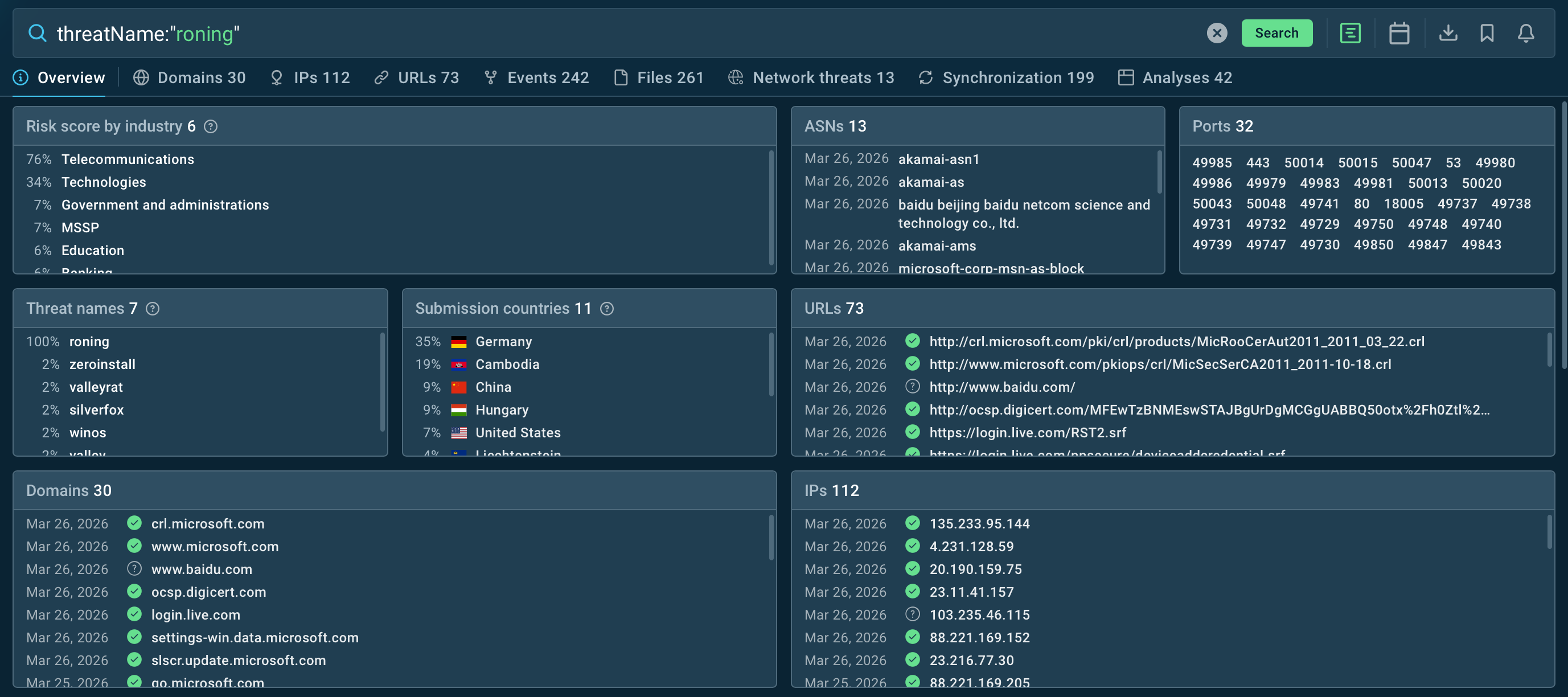Click the question-mark status icon beside www.baidu.com
Viewport: 1568px width, 697px height.
[x=133, y=569]
